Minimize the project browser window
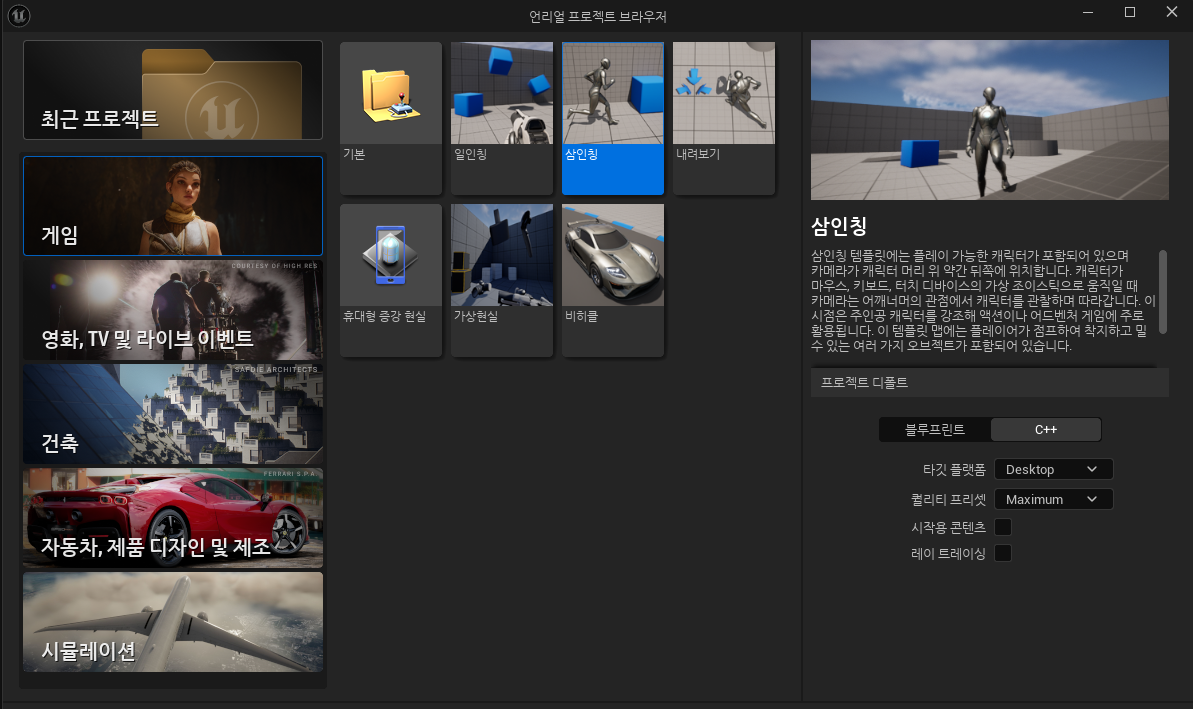 point(1088,12)
